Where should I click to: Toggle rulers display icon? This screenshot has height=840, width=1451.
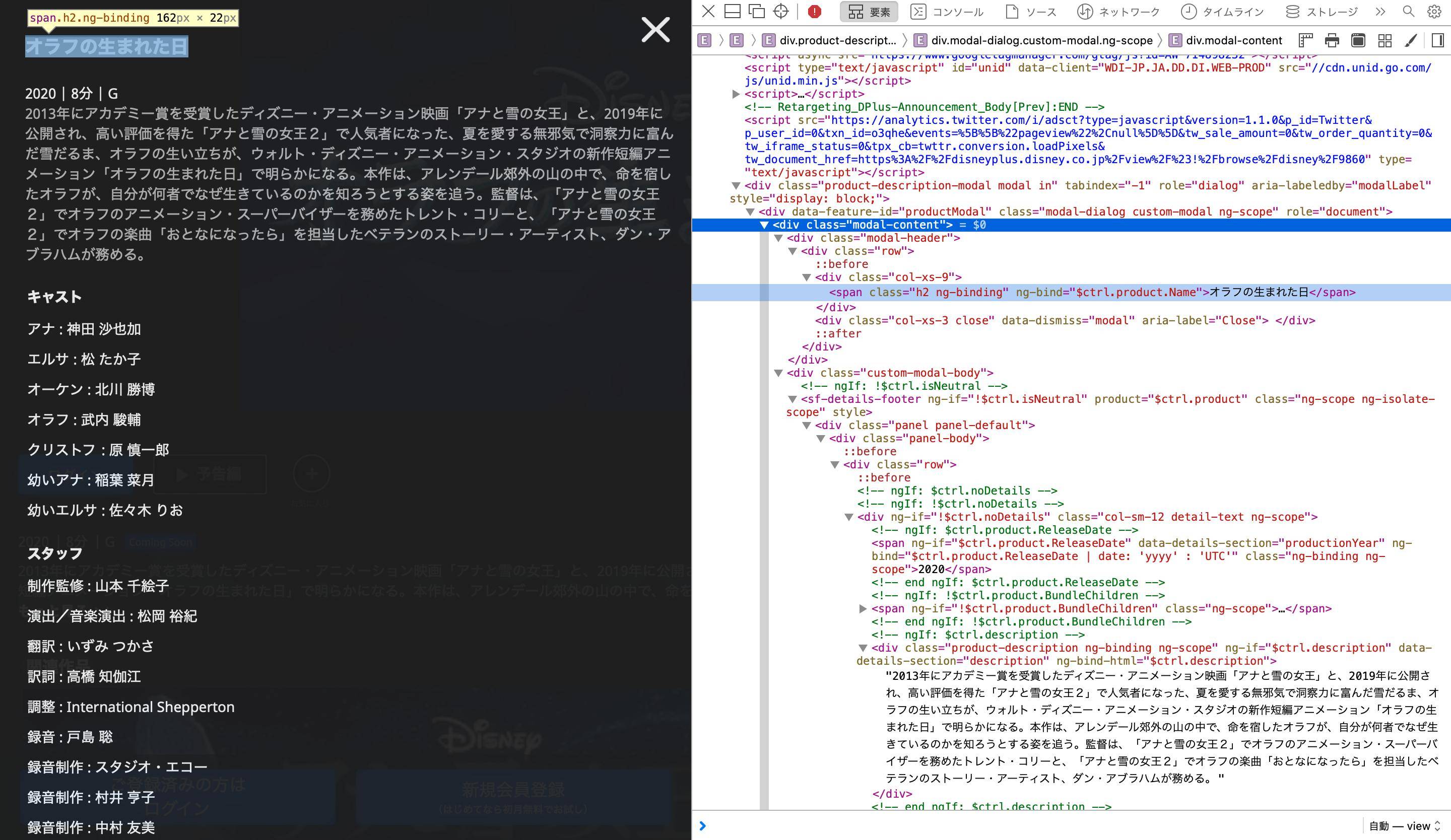[x=1305, y=40]
